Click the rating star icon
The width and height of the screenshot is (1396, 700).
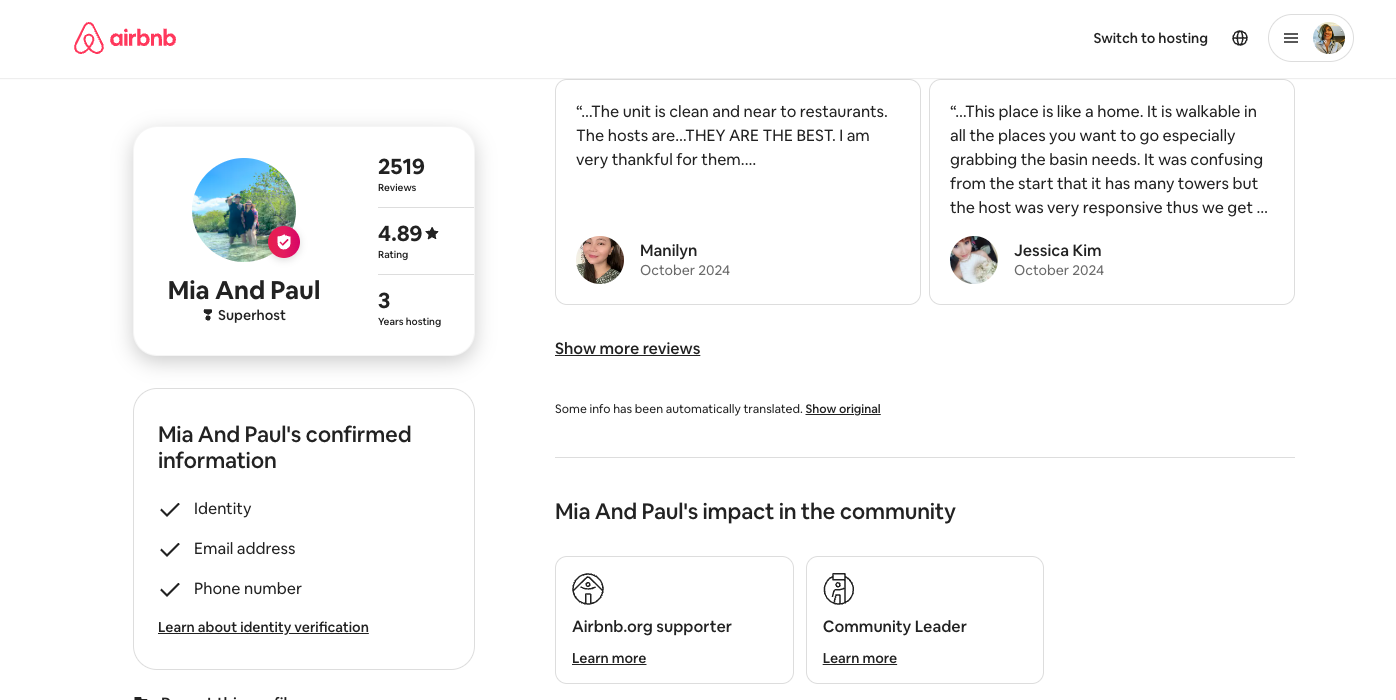[x=432, y=233]
